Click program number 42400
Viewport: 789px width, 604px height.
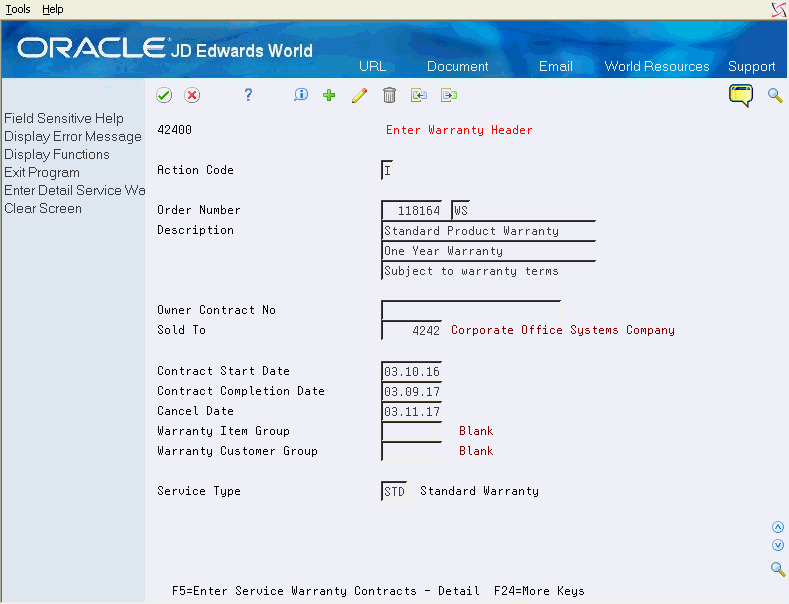point(174,130)
